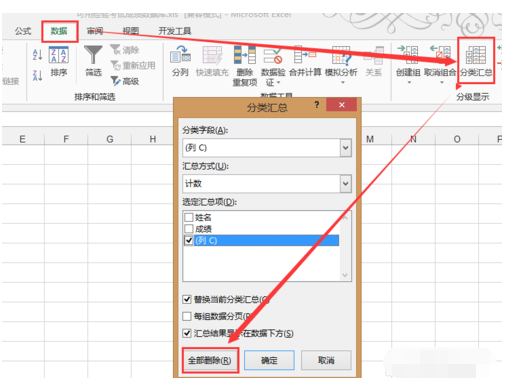This screenshot has height=378, width=520.
Task: Click Subtotal (分类汇总) ribbon icon
Action: pos(476,61)
